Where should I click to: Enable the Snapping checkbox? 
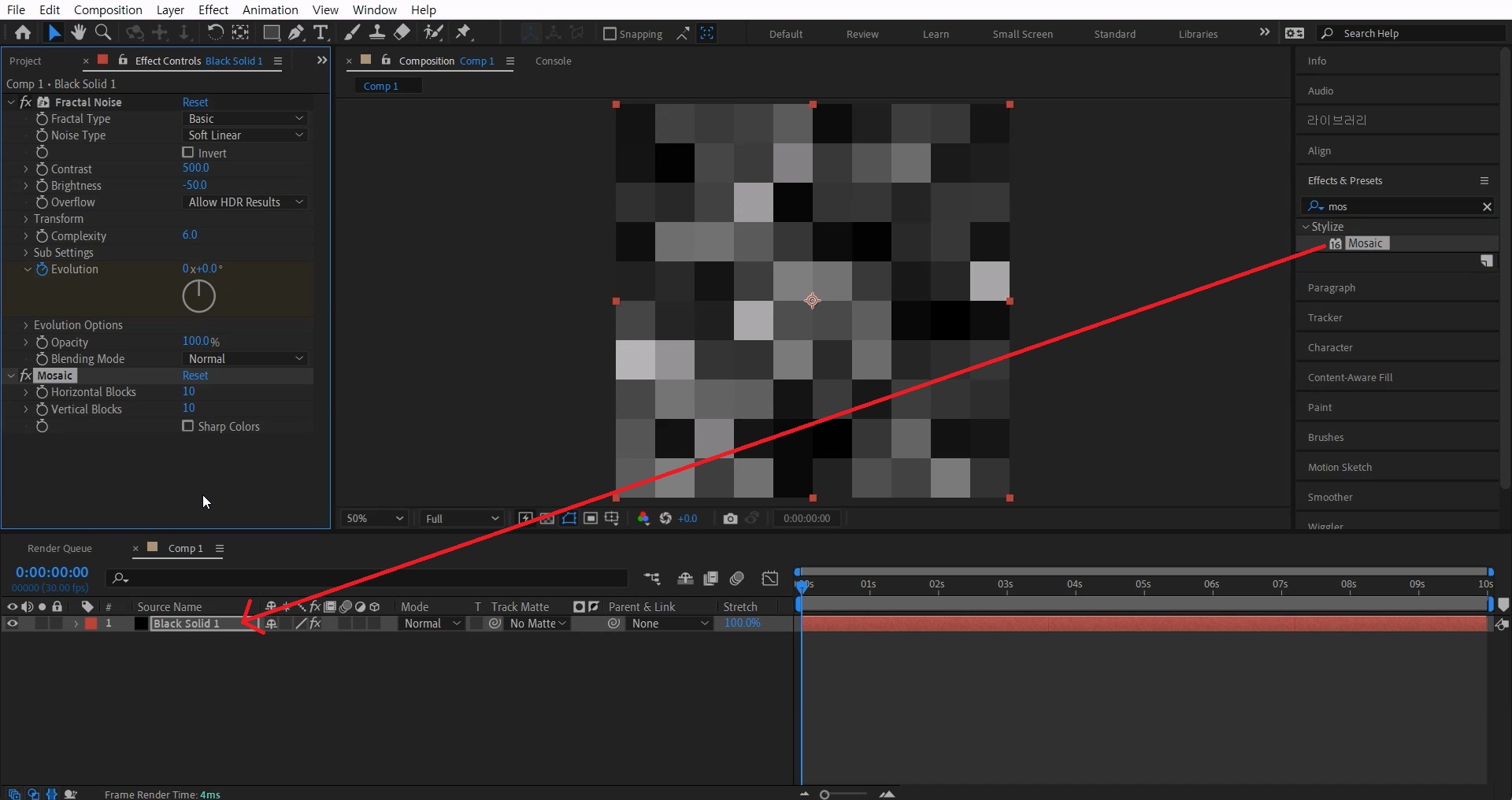610,34
